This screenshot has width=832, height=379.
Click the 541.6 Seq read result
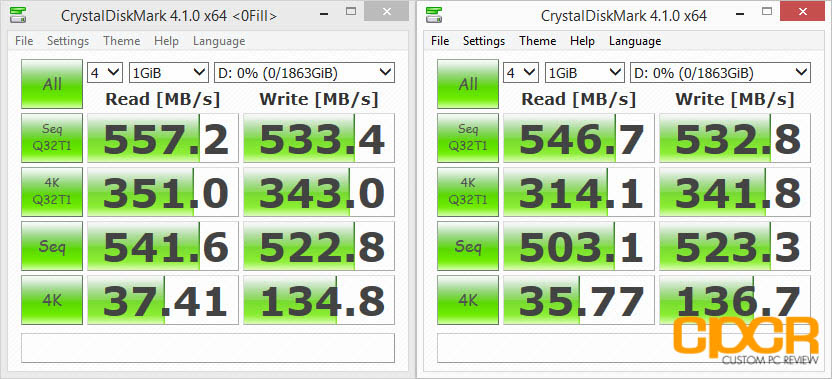coord(163,246)
